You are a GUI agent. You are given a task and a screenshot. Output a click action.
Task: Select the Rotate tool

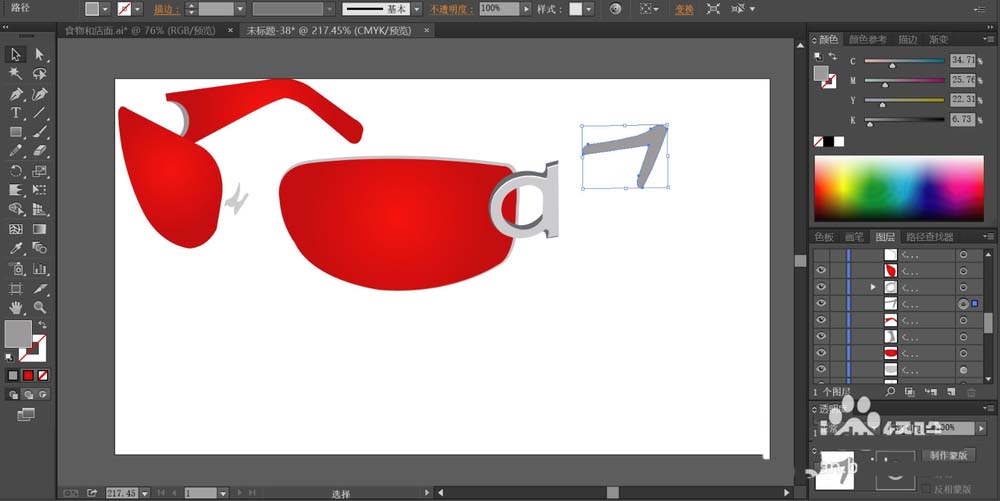pos(16,171)
